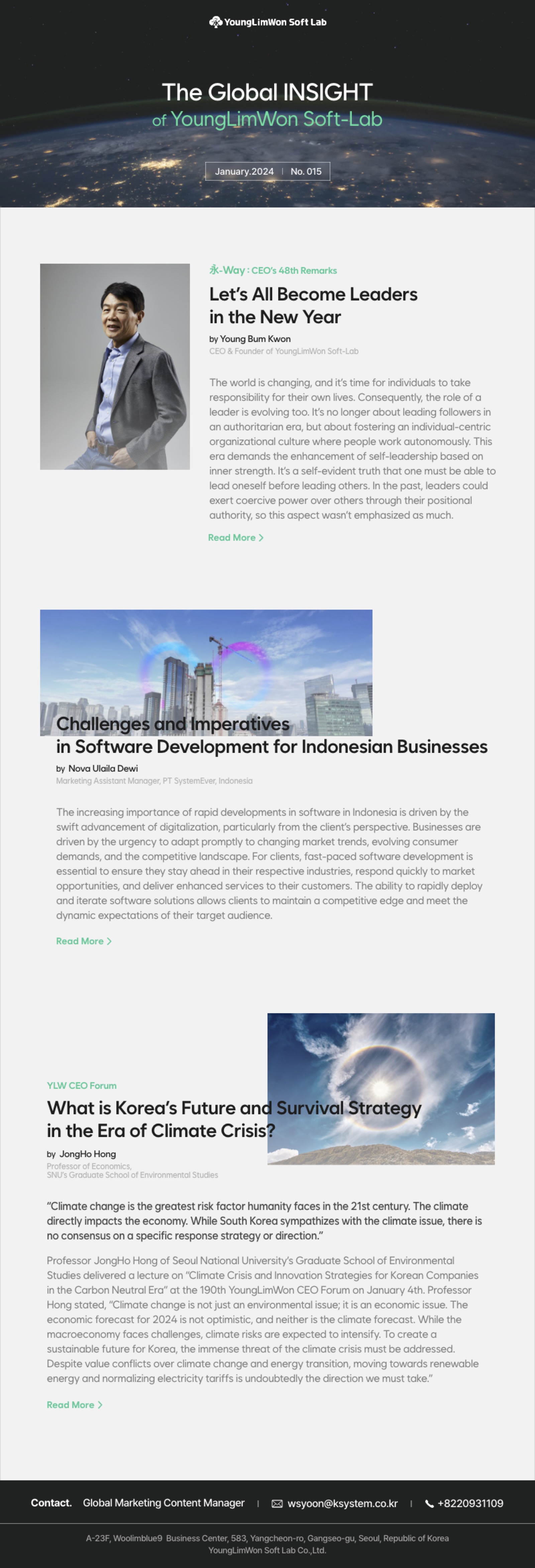
Task: Click the YoungLimWon Soft Lab logo
Action: [x=267, y=22]
